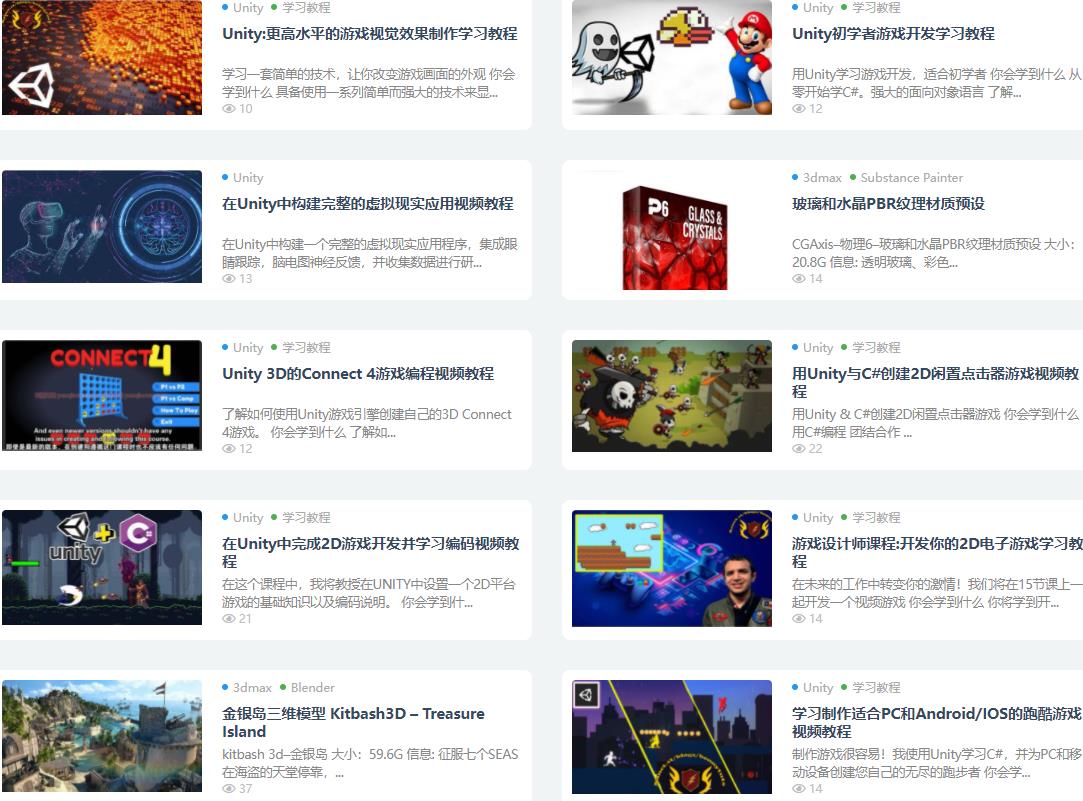This screenshot has width=1083, height=801.
Task: Open title '金银岛三维模型 Kitbash3D – Treasure Island'
Action: tap(353, 722)
